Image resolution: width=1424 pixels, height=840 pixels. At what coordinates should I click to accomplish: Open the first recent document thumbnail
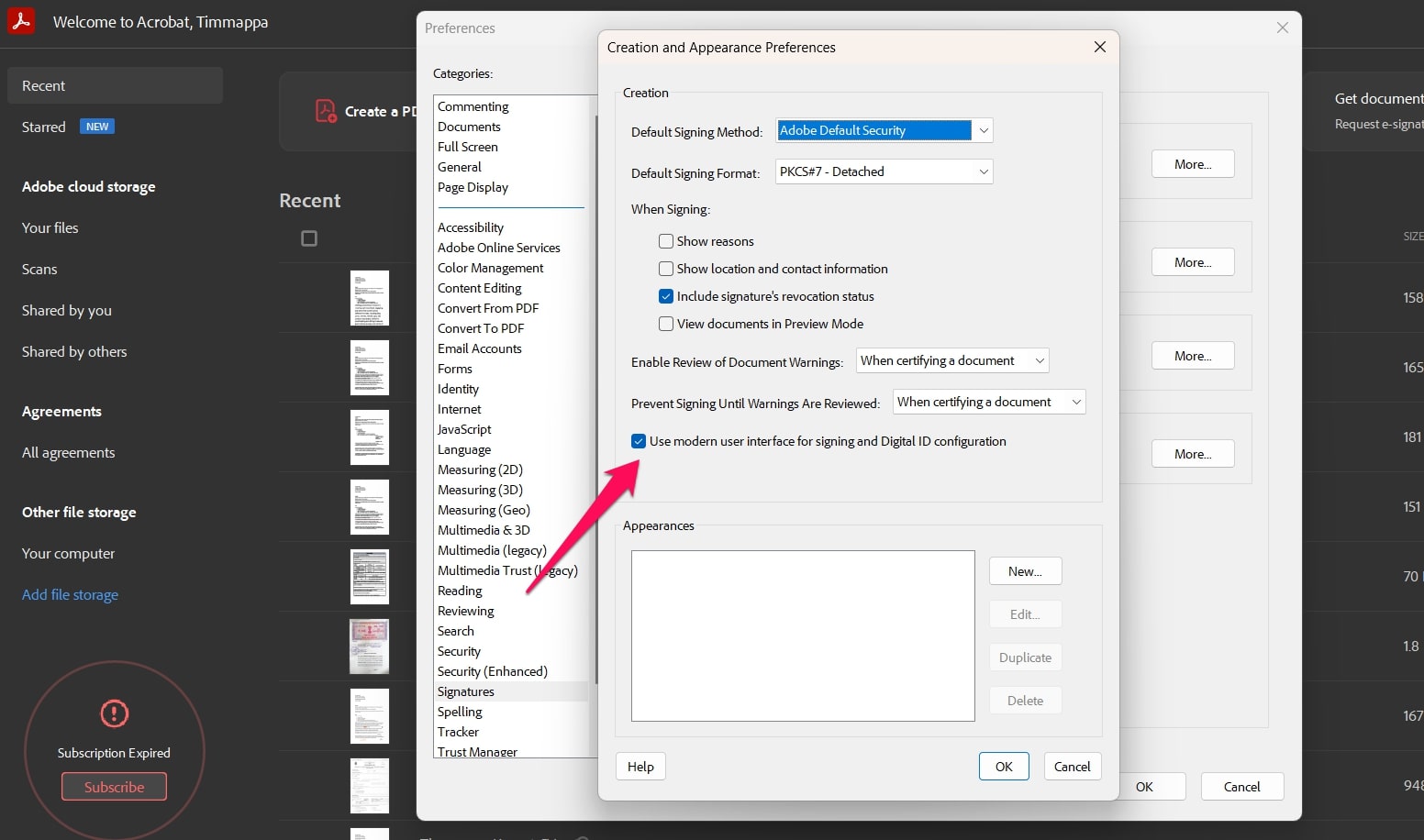[x=370, y=298]
